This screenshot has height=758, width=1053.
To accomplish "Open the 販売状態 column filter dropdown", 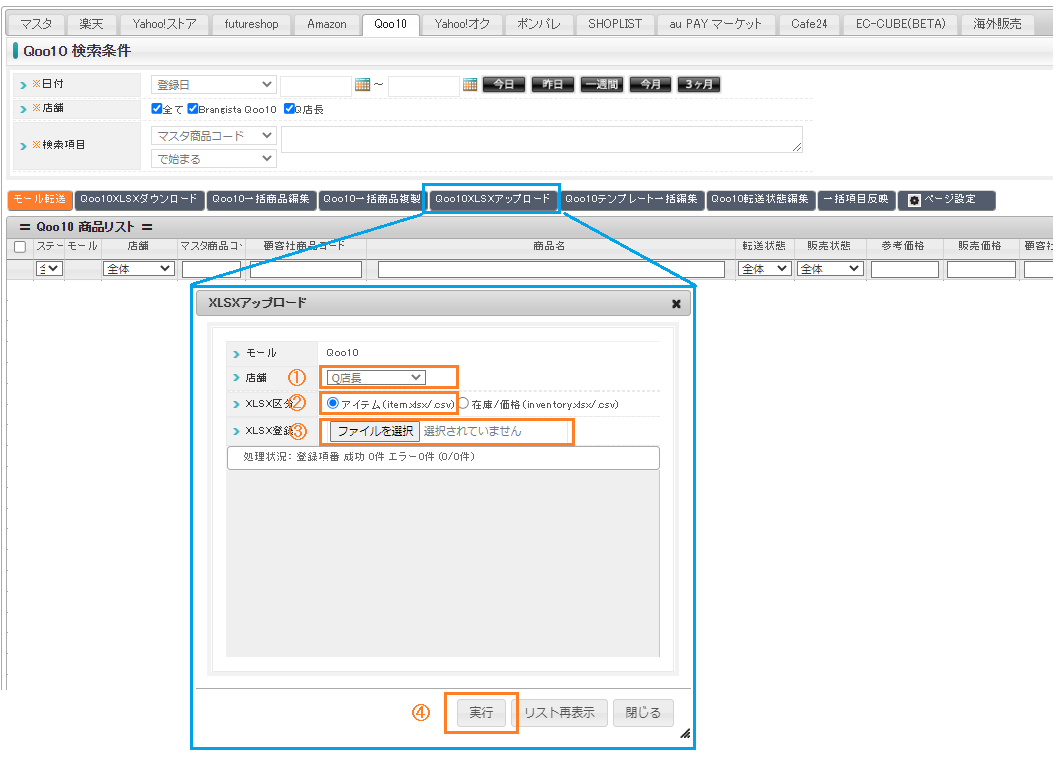I will coord(829,269).
